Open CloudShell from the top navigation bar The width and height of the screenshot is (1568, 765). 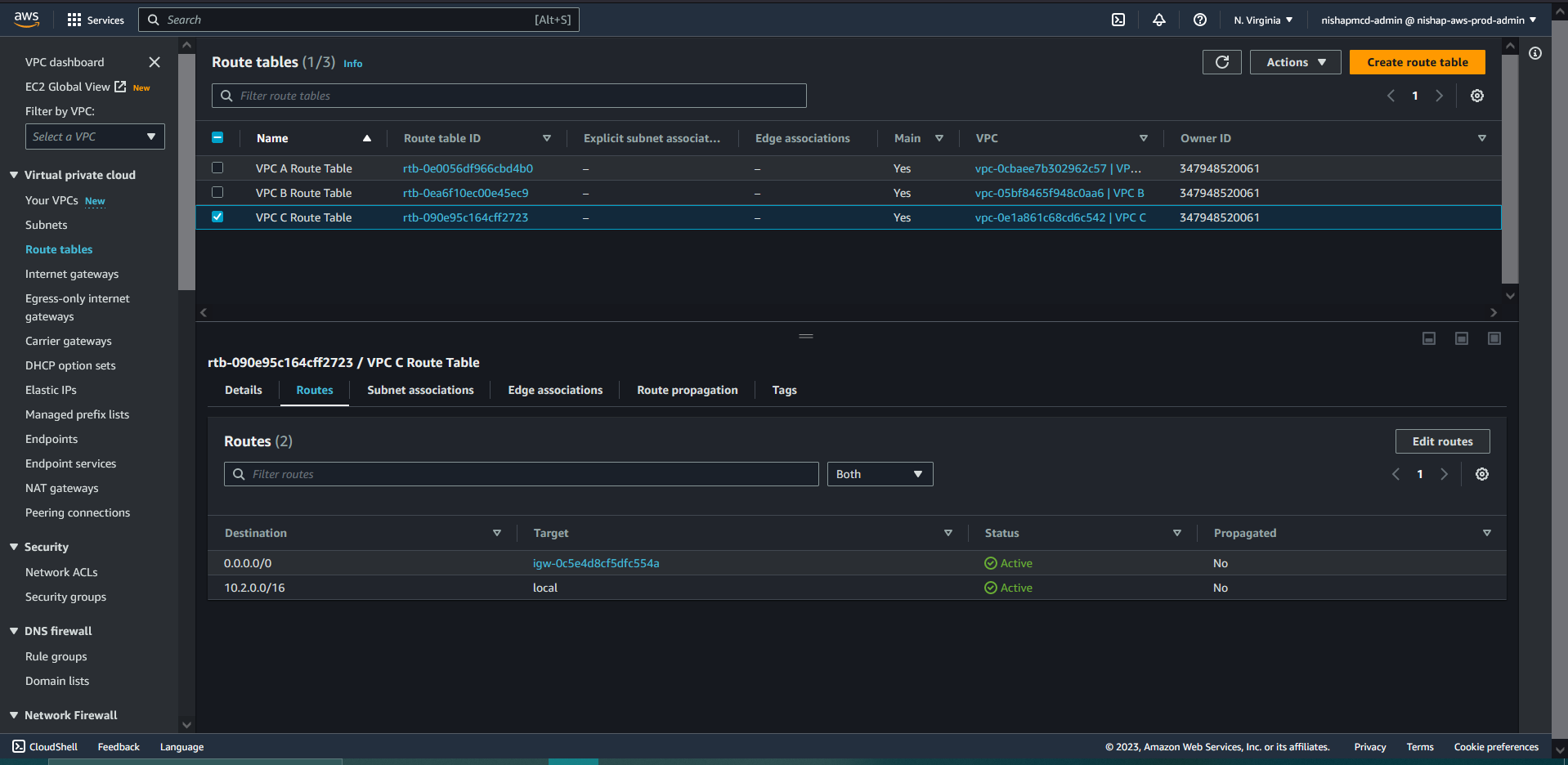[x=1118, y=20]
